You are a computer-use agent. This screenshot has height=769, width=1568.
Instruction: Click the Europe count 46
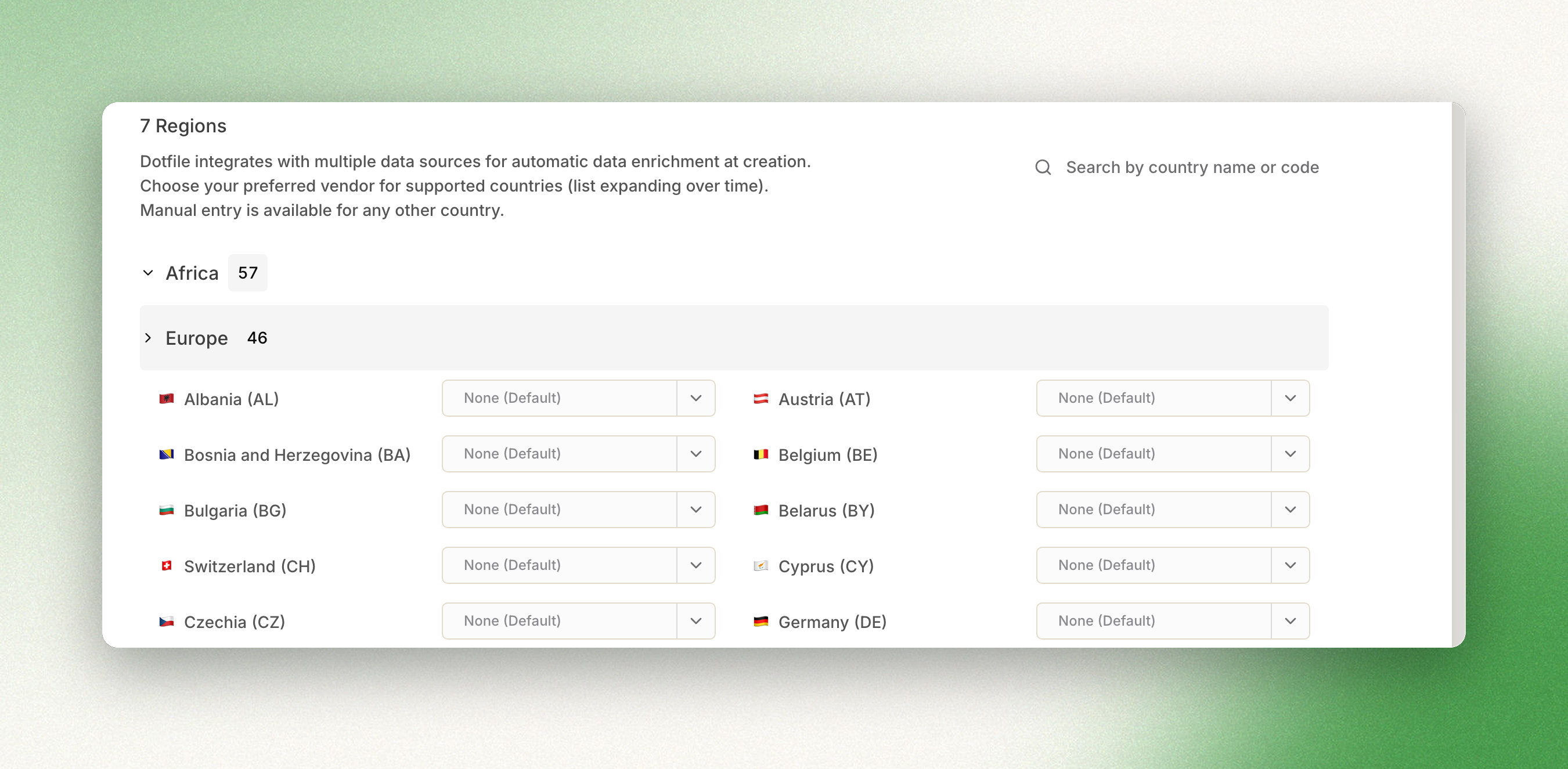257,338
